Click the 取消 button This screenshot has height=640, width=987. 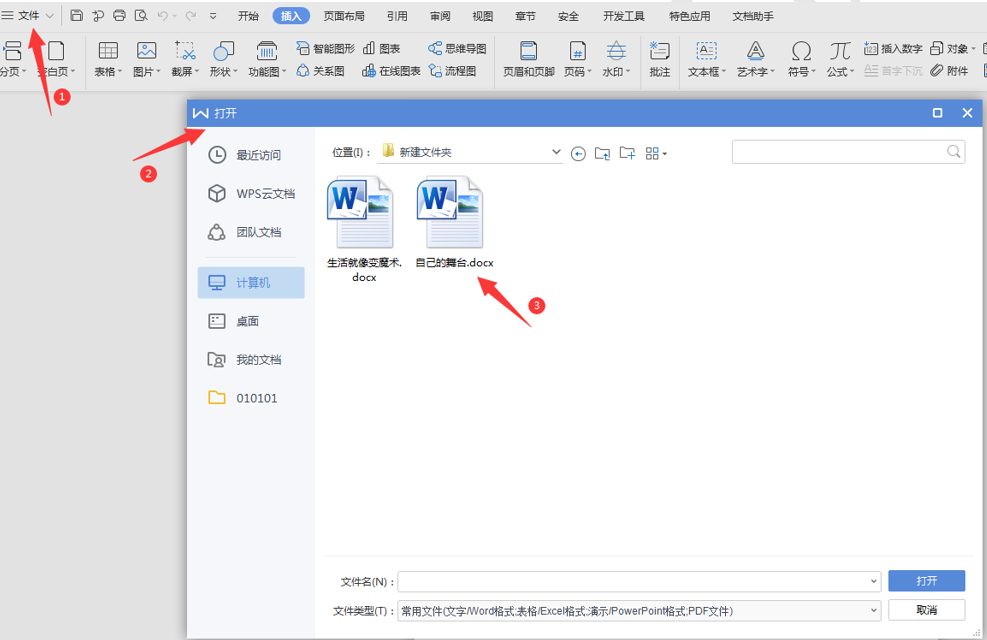927,610
